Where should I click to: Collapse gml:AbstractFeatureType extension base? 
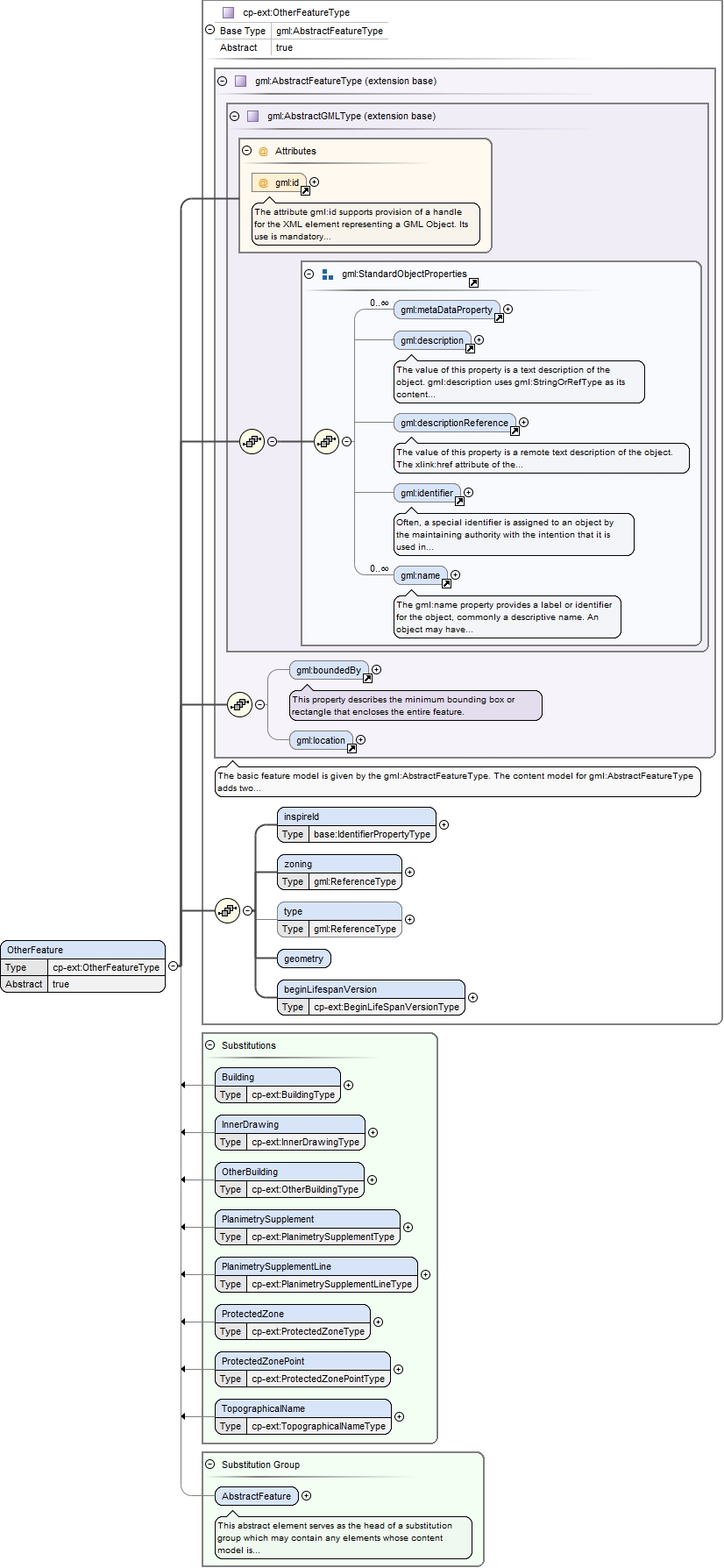click(223, 81)
